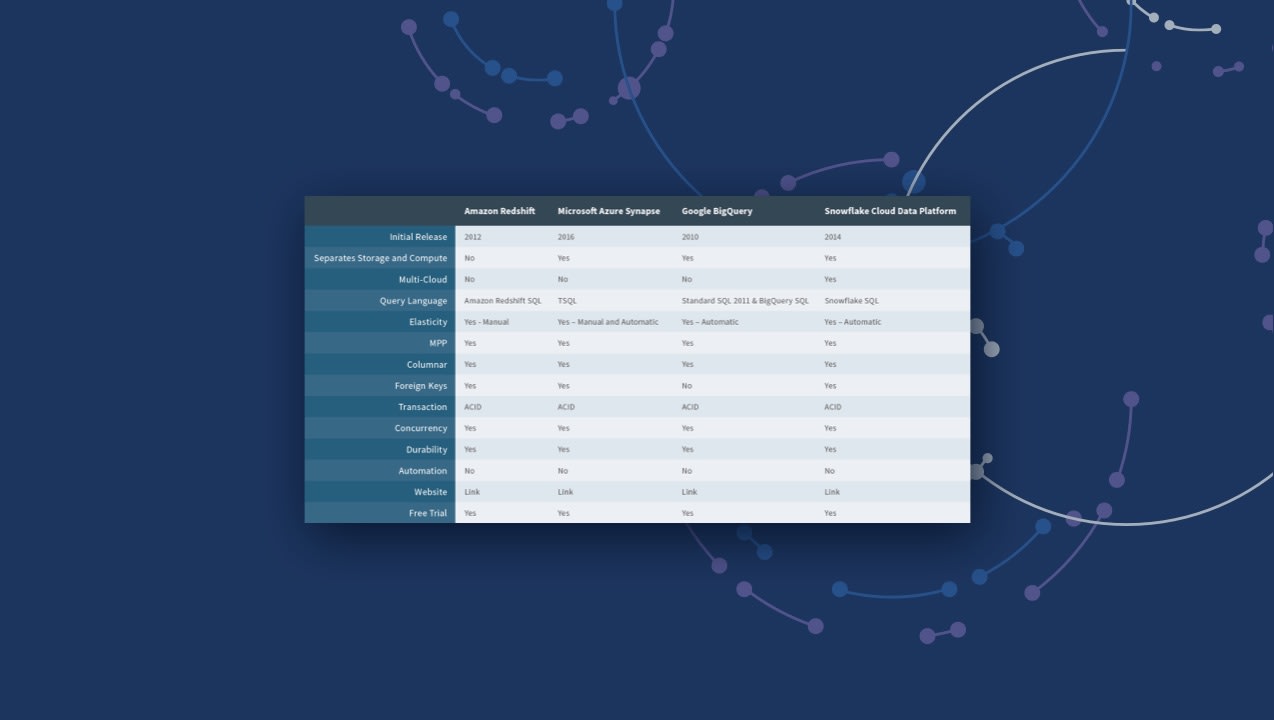
Task: Click the Separates Storage and Compute row label
Action: pos(380,258)
